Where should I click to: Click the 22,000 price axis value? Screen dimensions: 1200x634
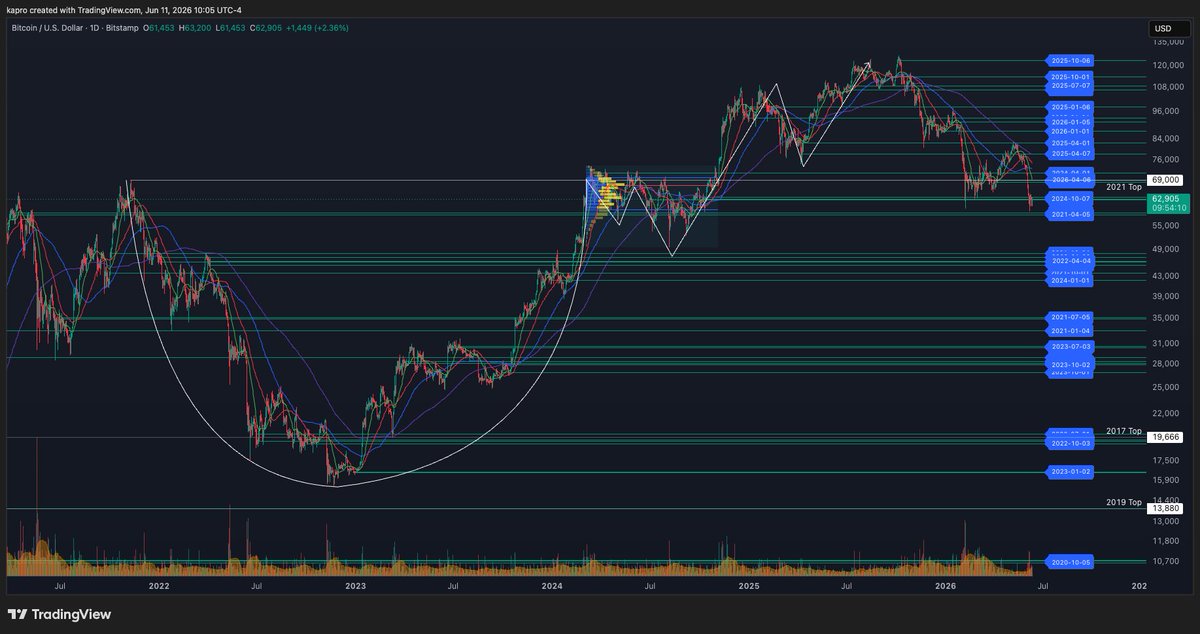[1168, 413]
